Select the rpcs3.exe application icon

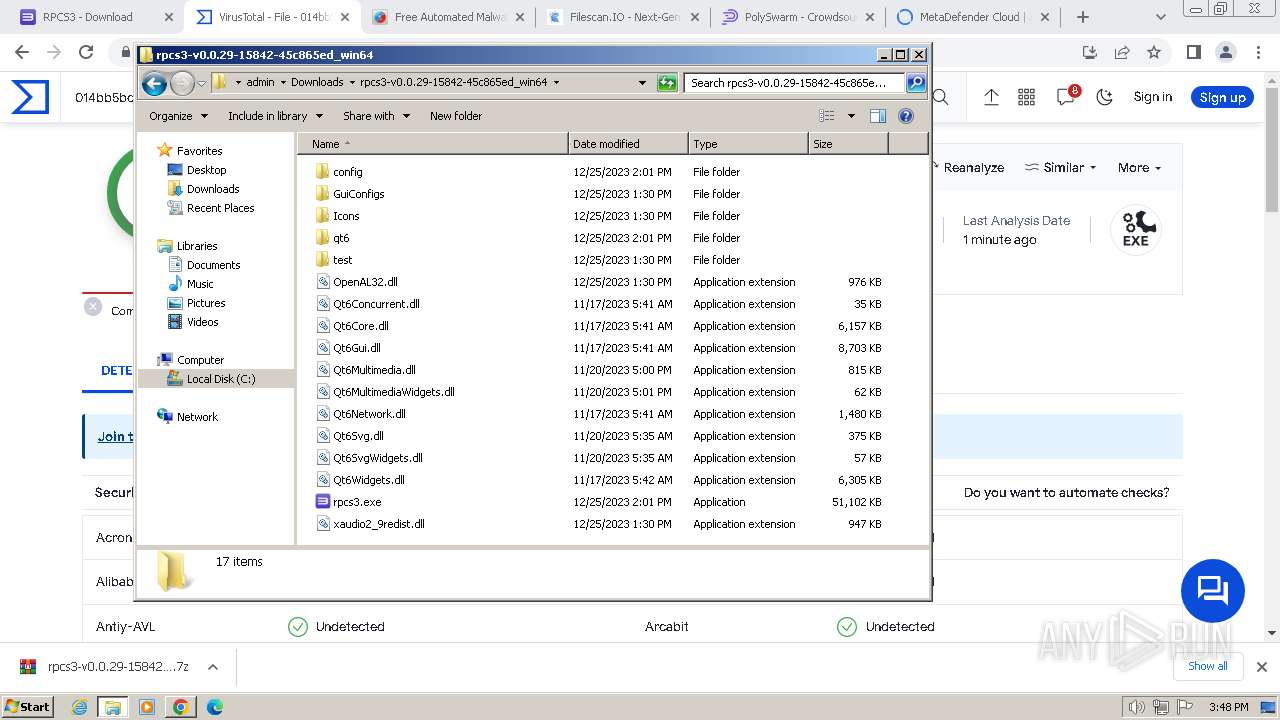(323, 502)
